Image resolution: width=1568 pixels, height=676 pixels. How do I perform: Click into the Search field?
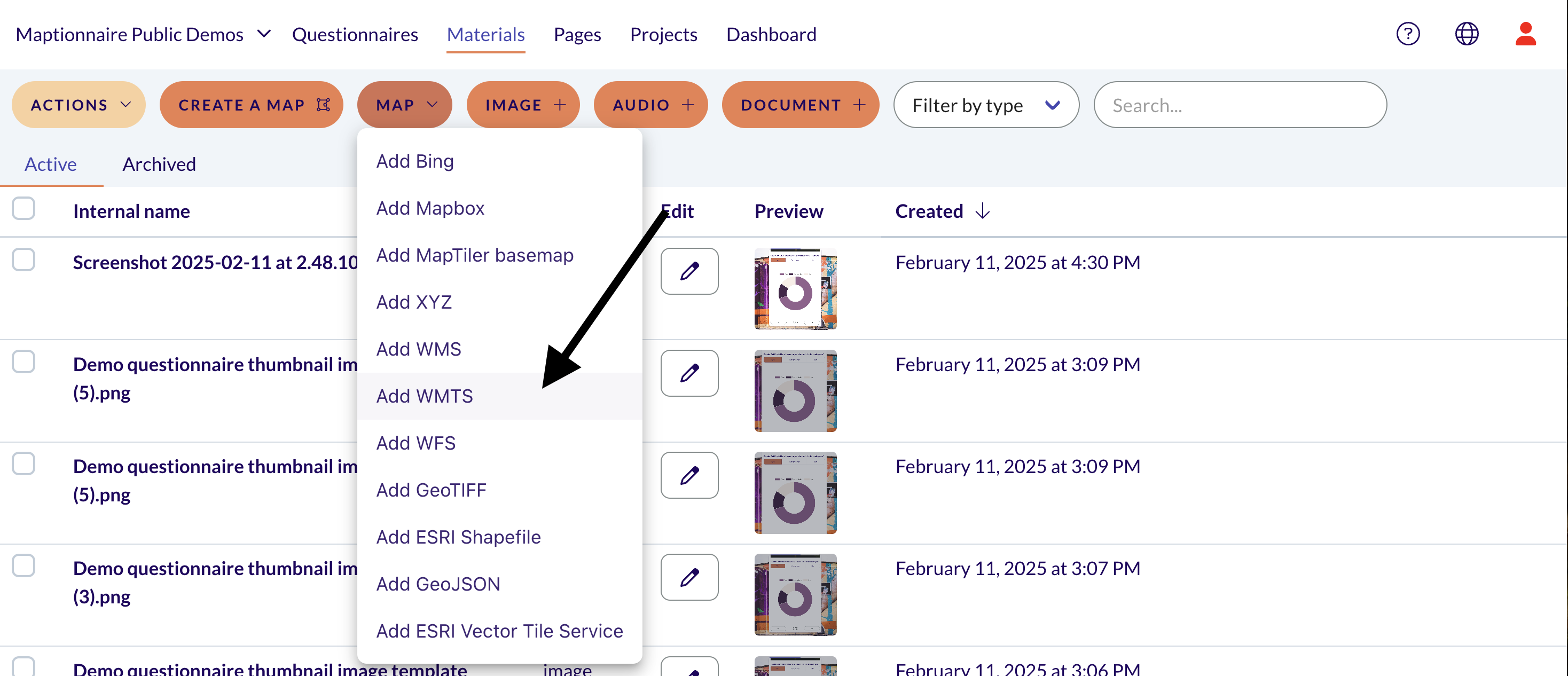coord(1240,105)
